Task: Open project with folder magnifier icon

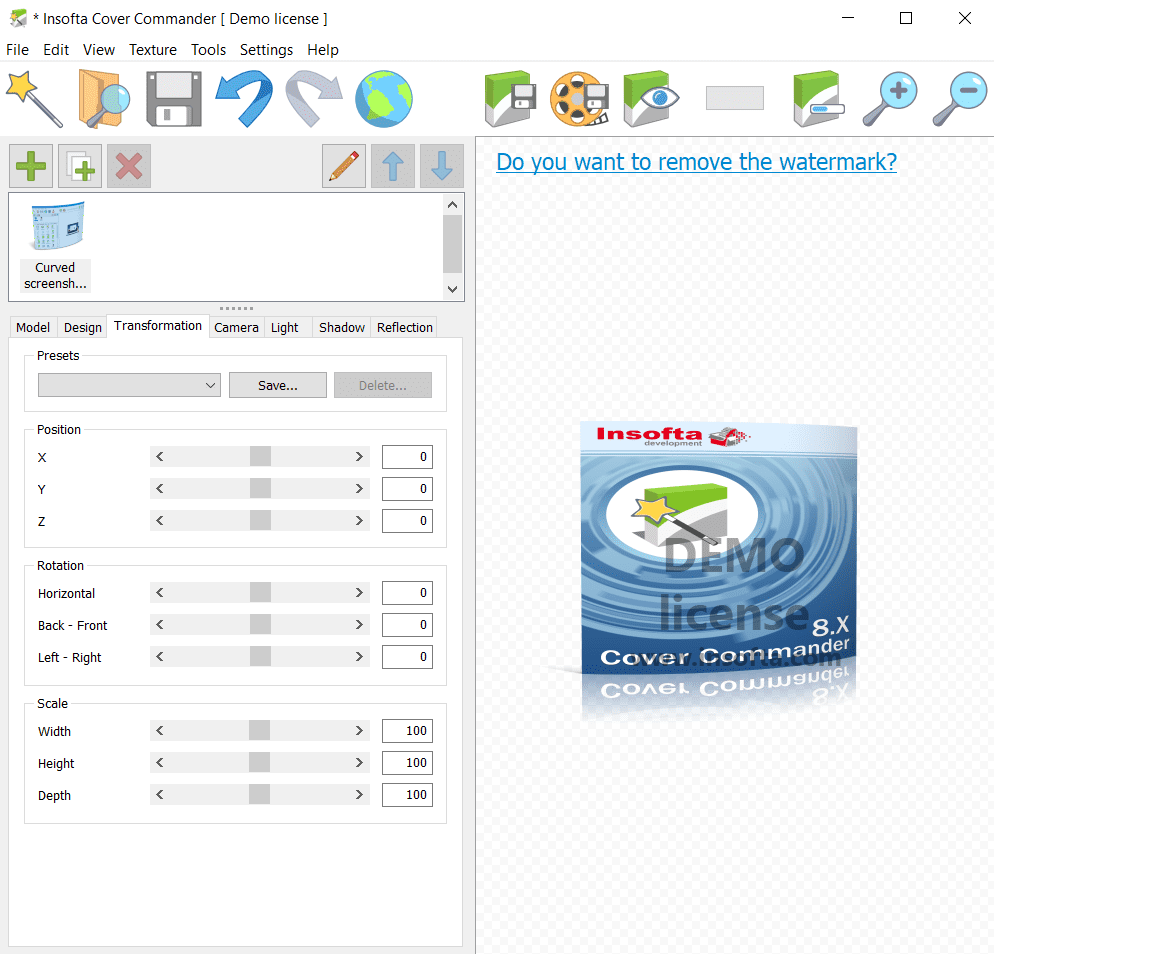Action: [x=104, y=98]
